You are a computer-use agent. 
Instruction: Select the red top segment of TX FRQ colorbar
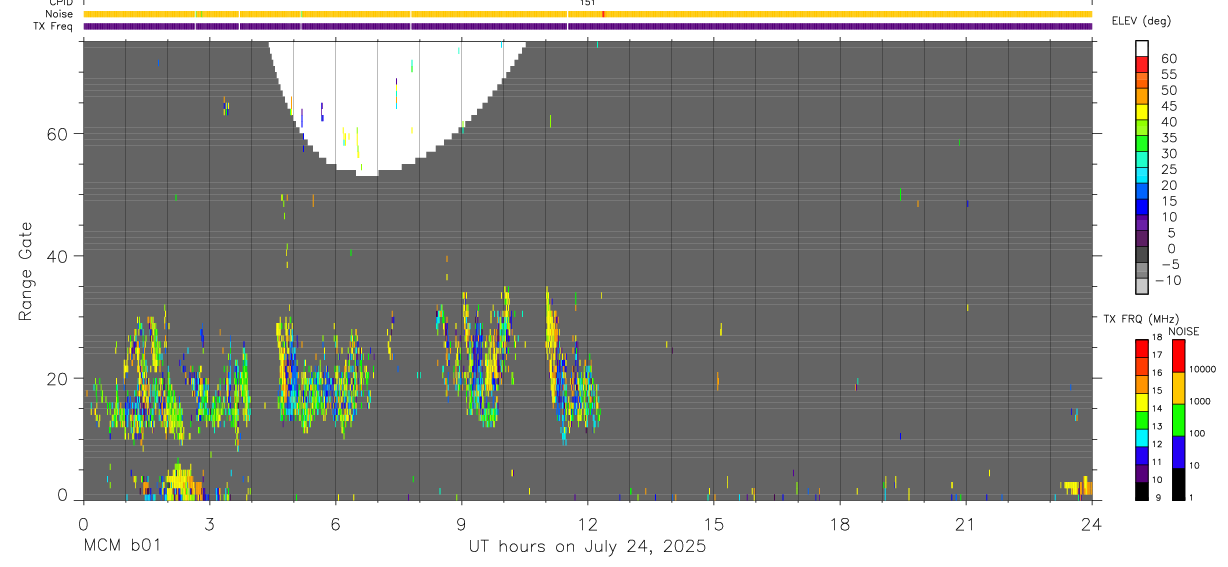[x=1142, y=349]
